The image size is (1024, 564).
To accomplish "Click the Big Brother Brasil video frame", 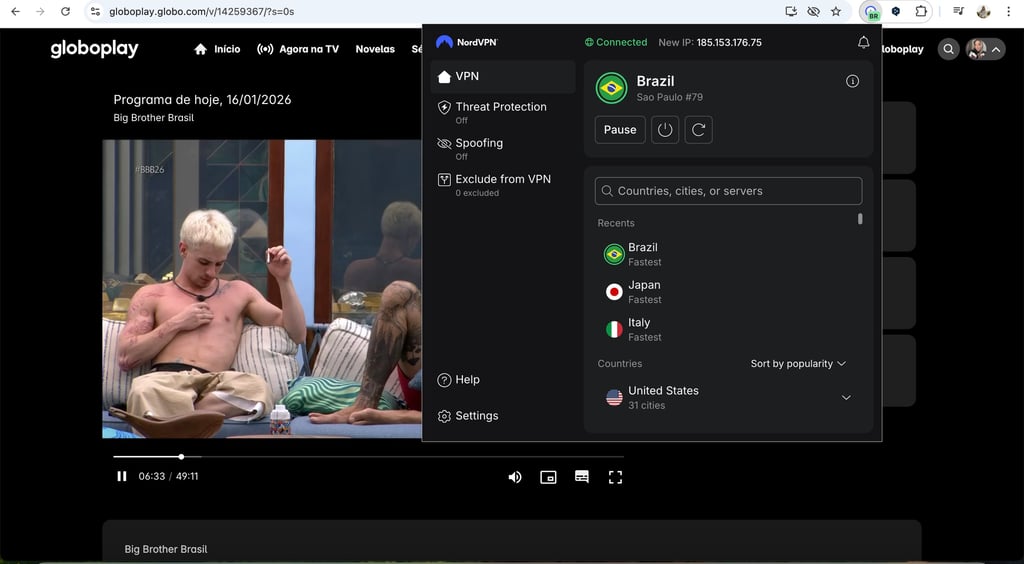I will coord(262,289).
